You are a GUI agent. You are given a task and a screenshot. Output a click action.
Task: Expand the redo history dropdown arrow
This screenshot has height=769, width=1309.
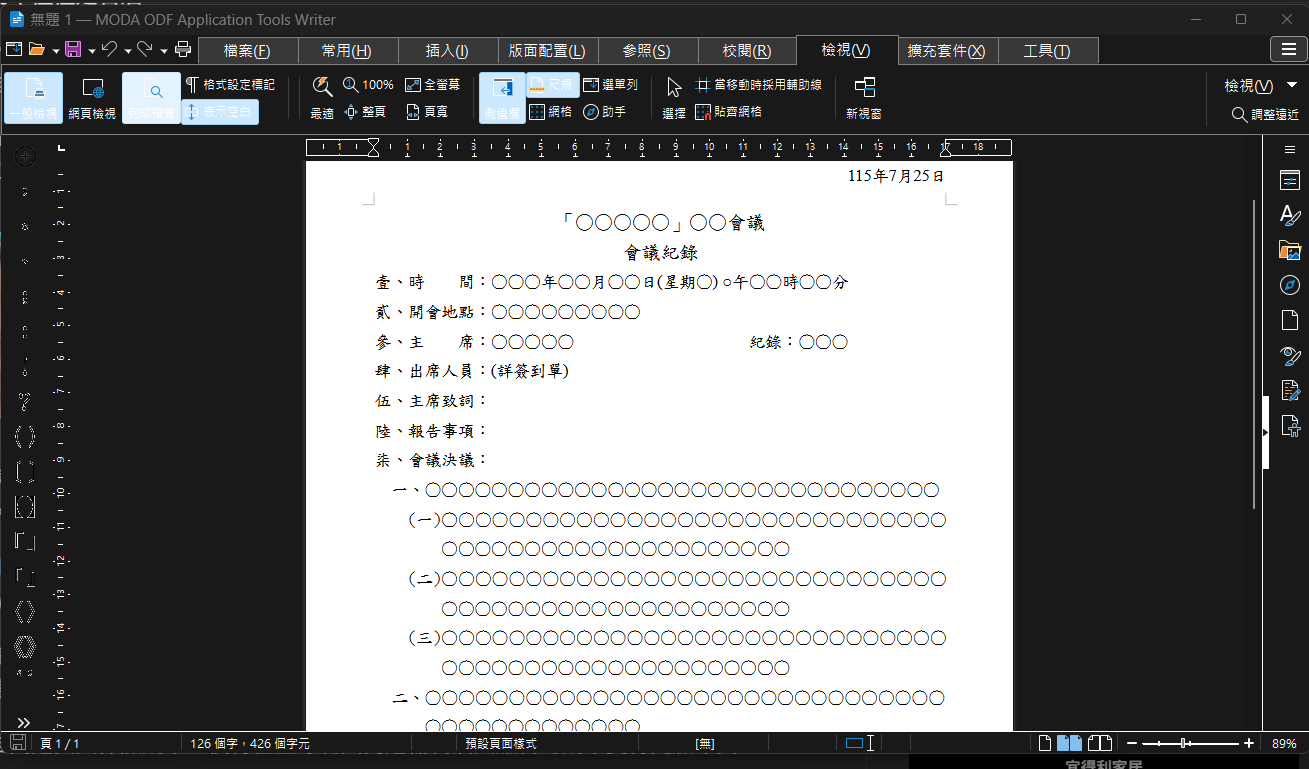pyautogui.click(x=163, y=50)
